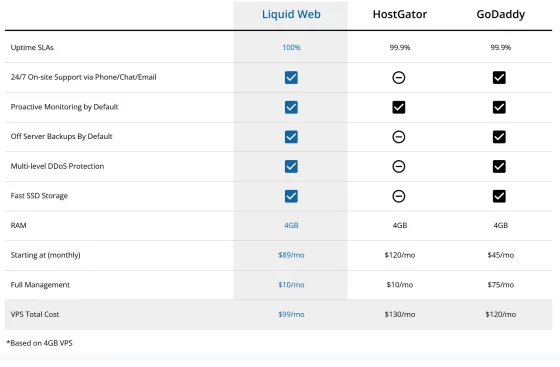Click Liquid Web's 4GB RAM value
Screen dimensions: 560x367
pyautogui.click(x=291, y=225)
